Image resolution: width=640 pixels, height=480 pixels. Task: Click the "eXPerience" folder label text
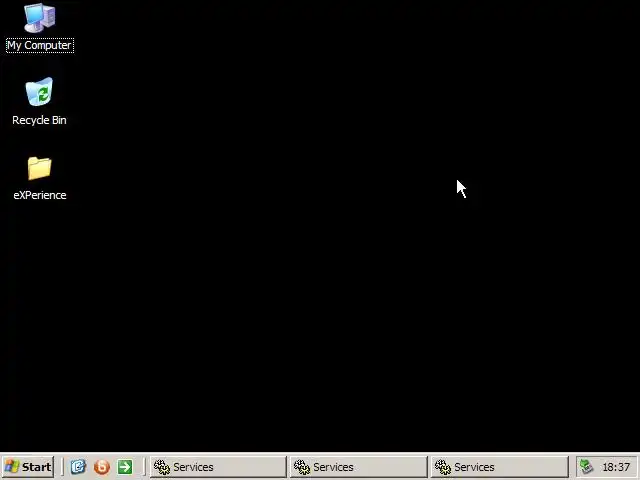[x=40, y=195]
